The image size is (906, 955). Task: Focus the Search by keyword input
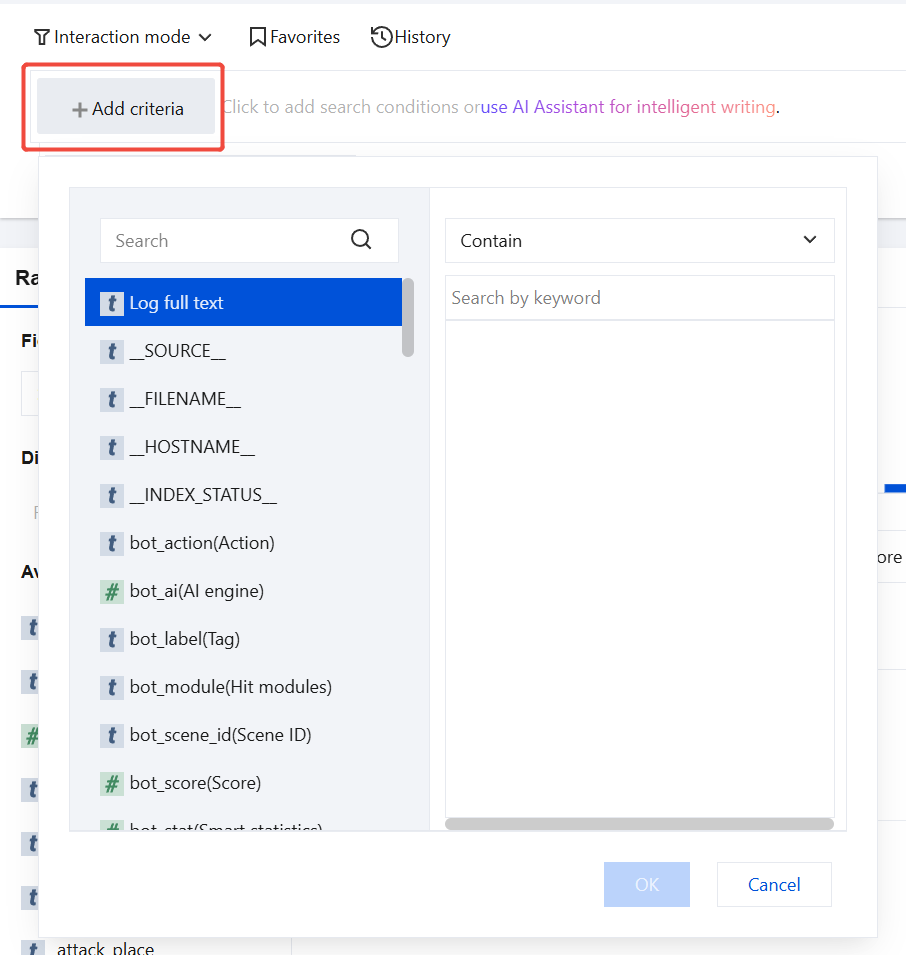click(639, 298)
